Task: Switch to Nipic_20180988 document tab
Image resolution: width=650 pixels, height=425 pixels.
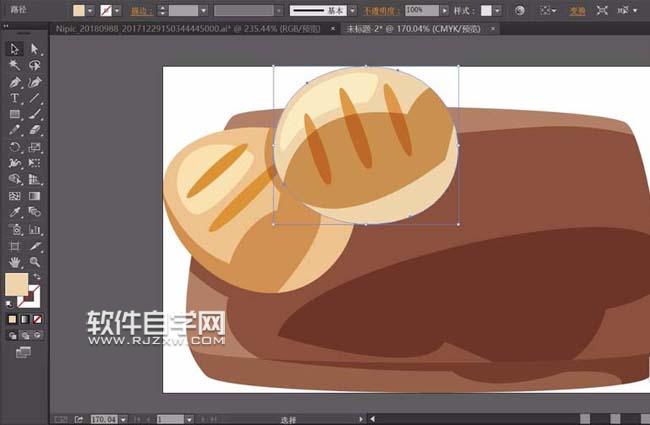Action: pos(188,29)
